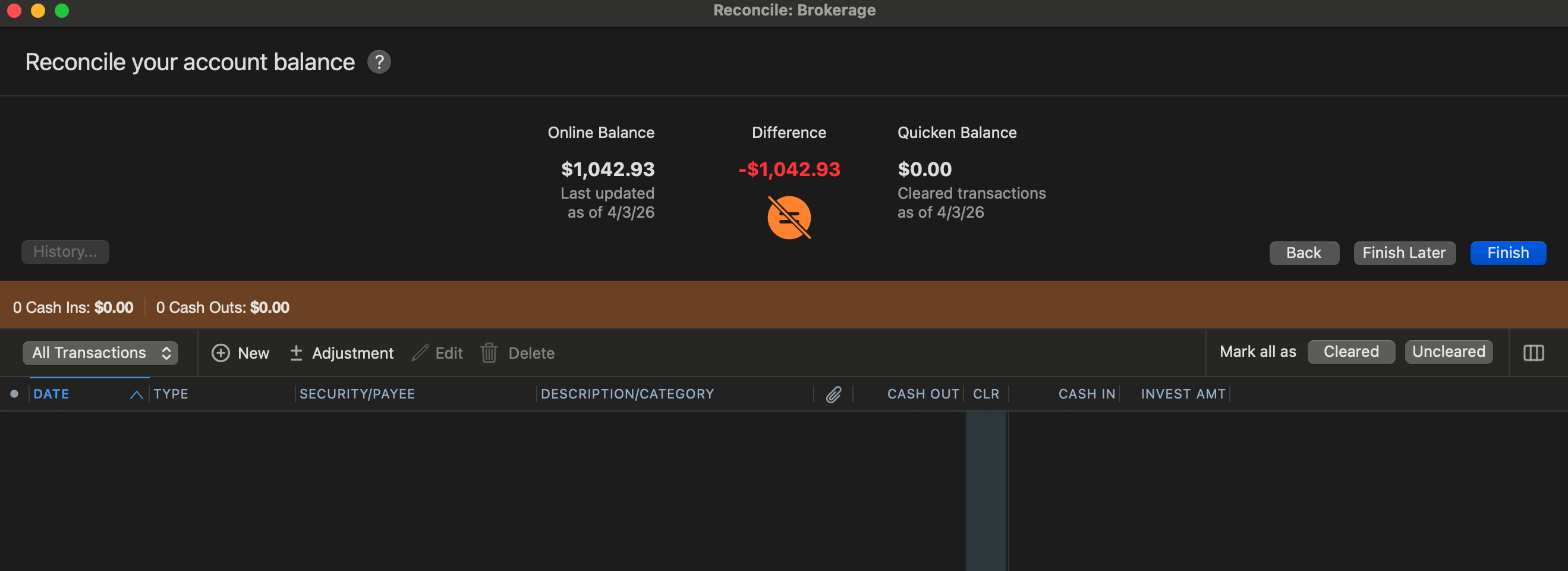Sort by the Type column header

[x=171, y=394]
